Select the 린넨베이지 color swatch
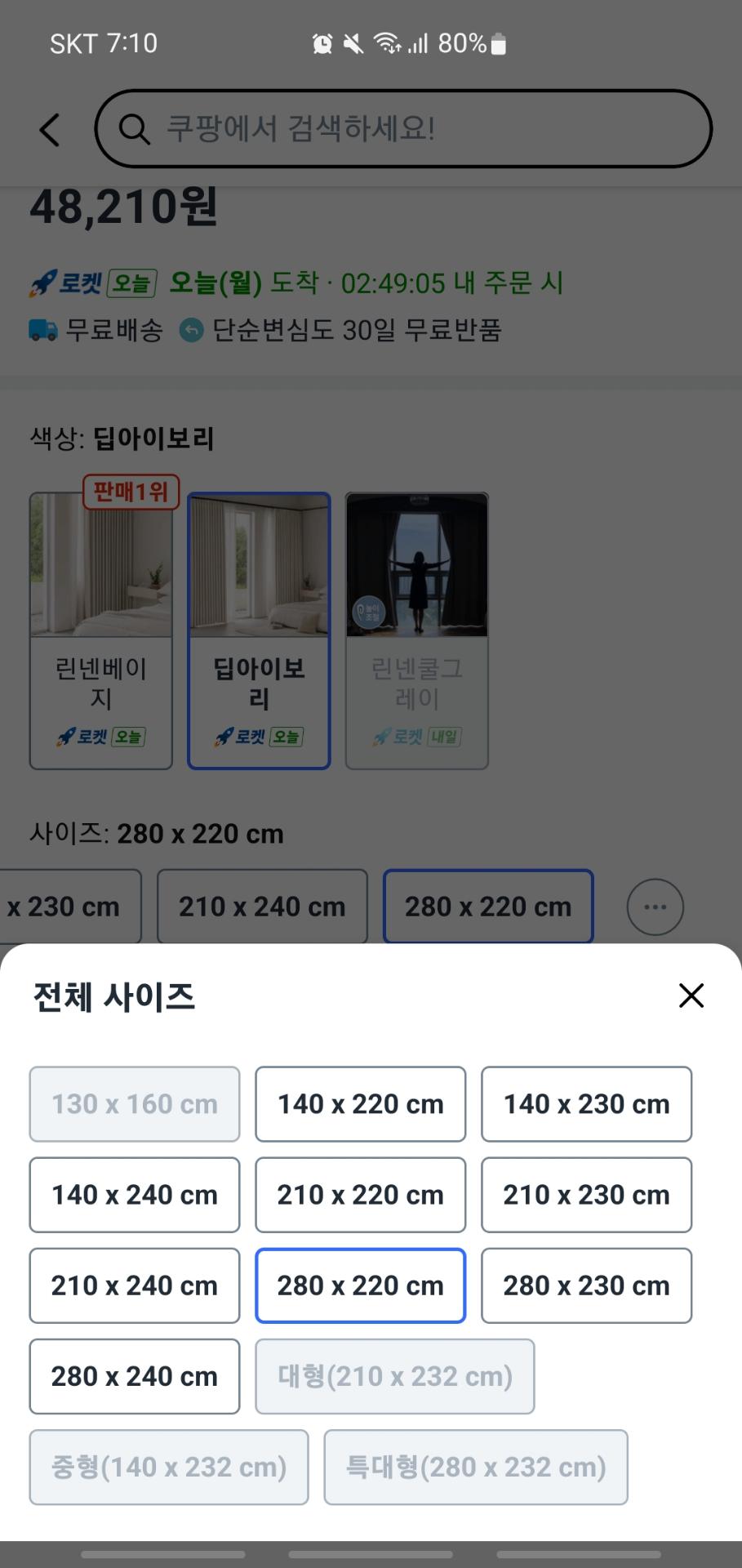 pyautogui.click(x=101, y=630)
